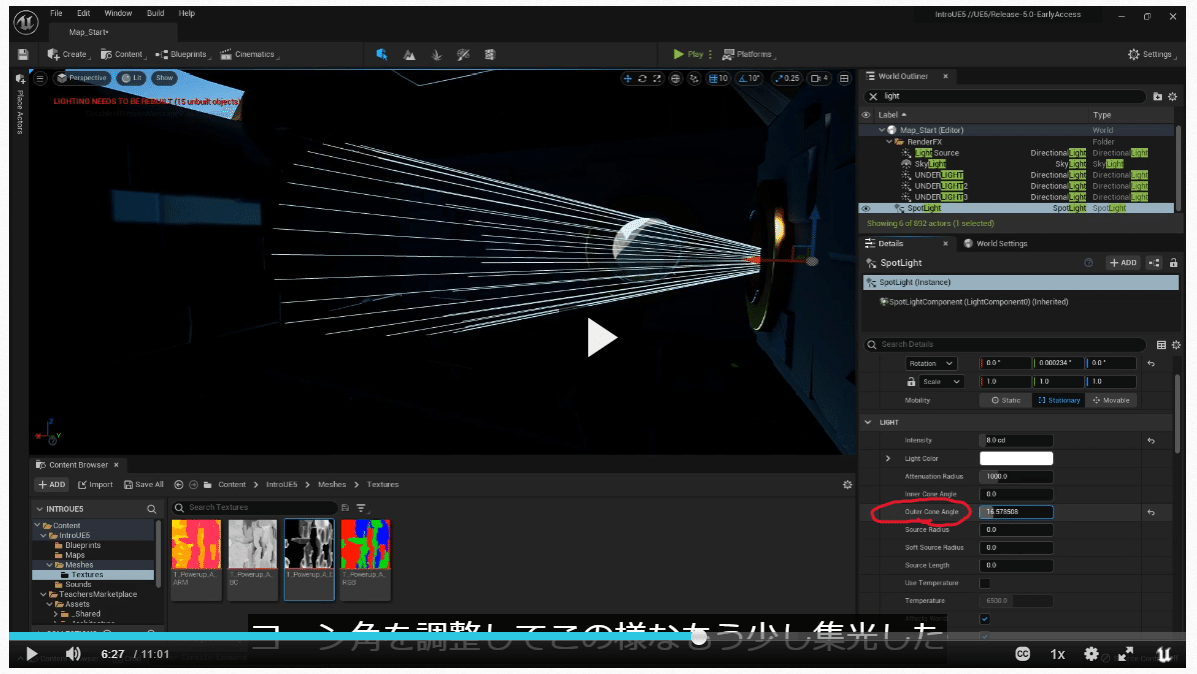Click the Light Color white swatch
The width and height of the screenshot is (1197, 674).
[1016, 458]
